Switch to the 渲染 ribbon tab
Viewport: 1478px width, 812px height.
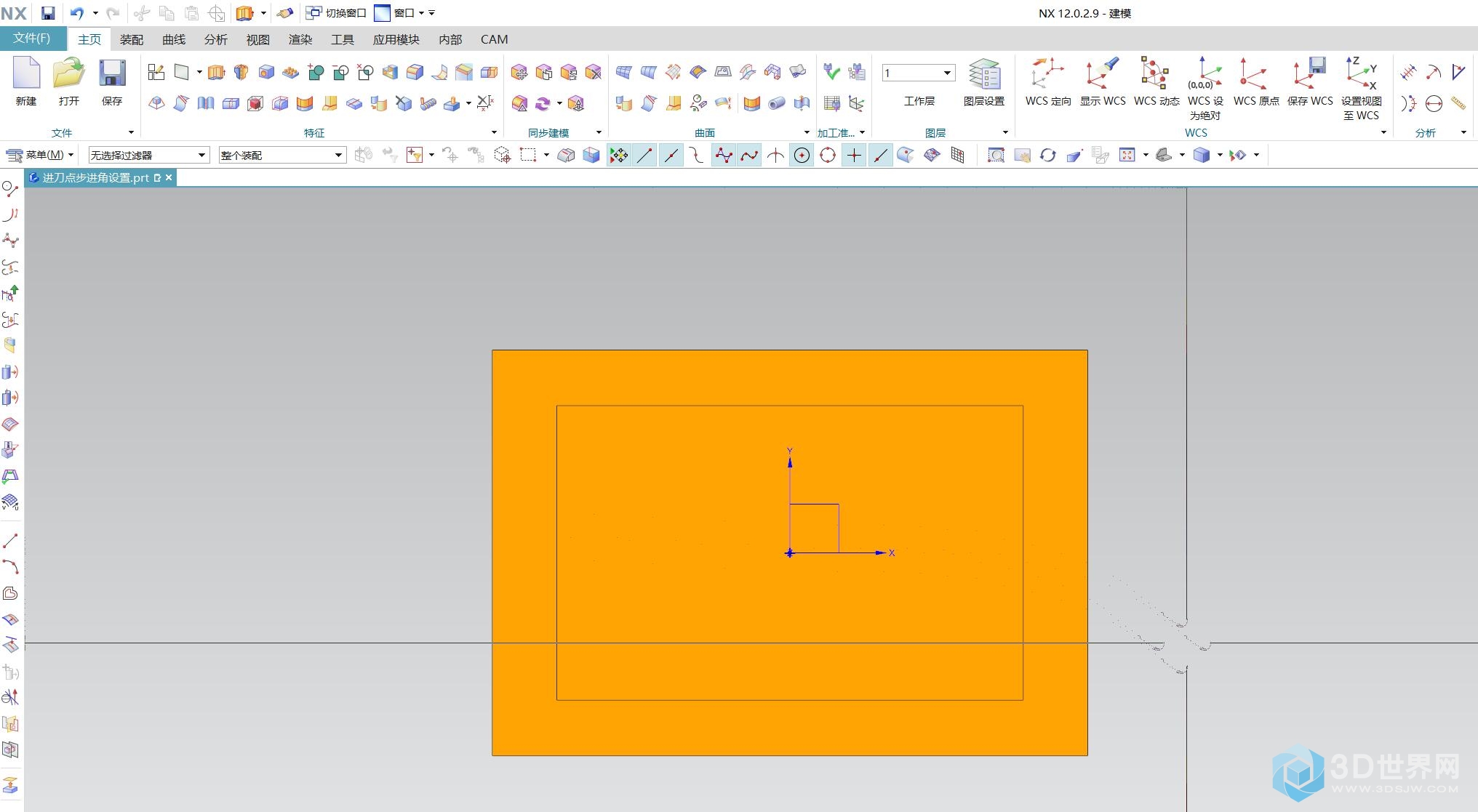pos(300,39)
